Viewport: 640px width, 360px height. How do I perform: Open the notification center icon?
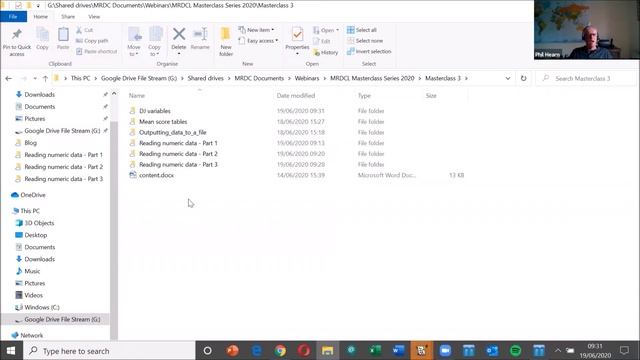(624, 351)
